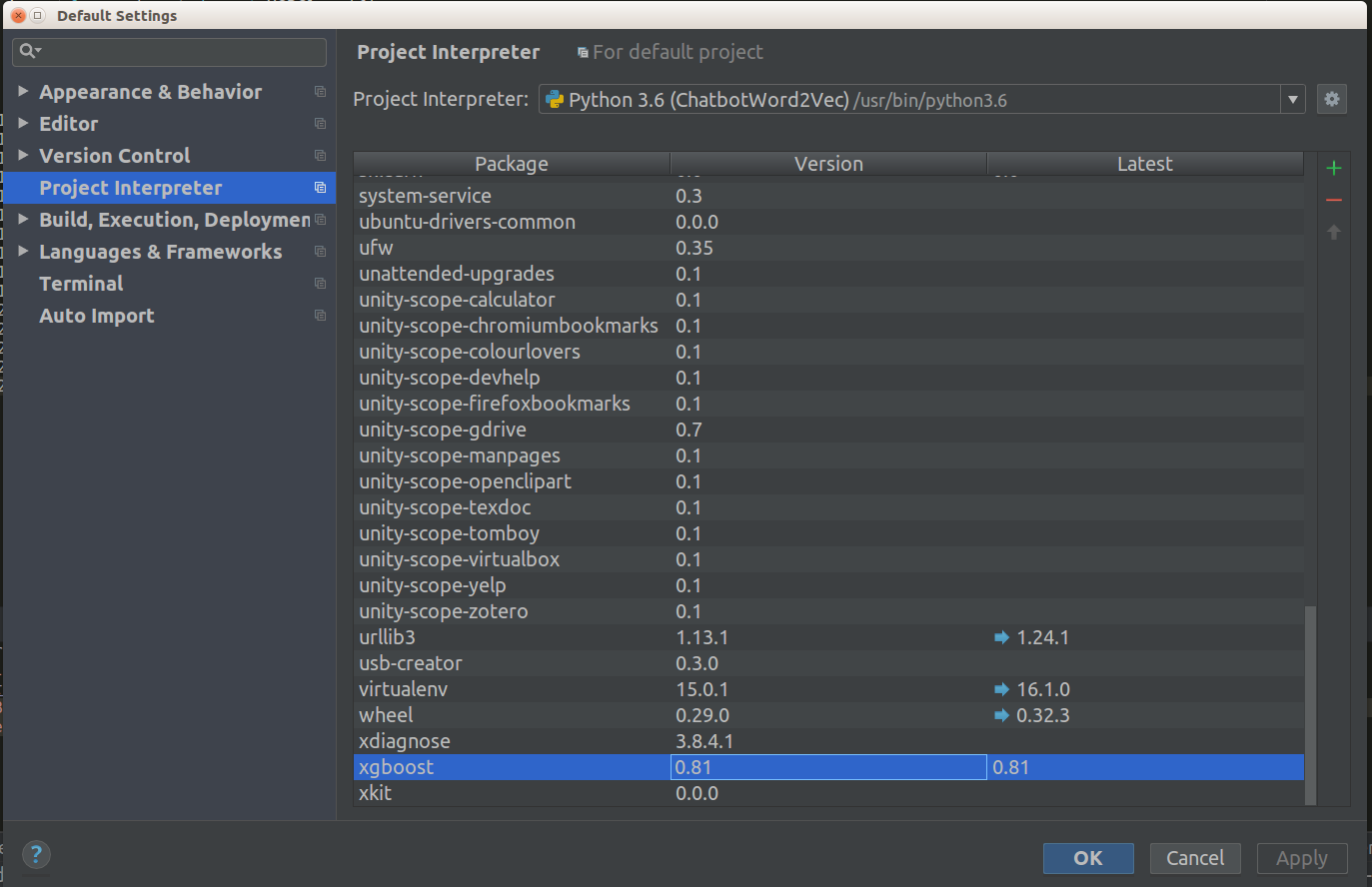Select the unity-scope-gdrive package row
1372x887 pixels.
(x=828, y=430)
